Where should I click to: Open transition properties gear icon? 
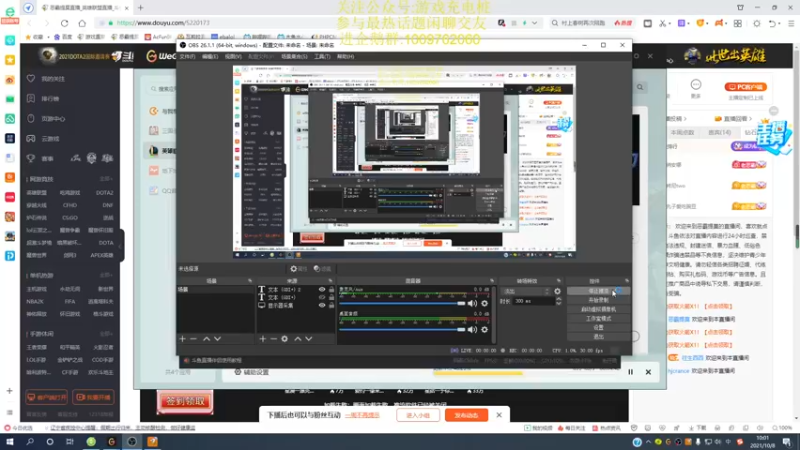coord(557,291)
